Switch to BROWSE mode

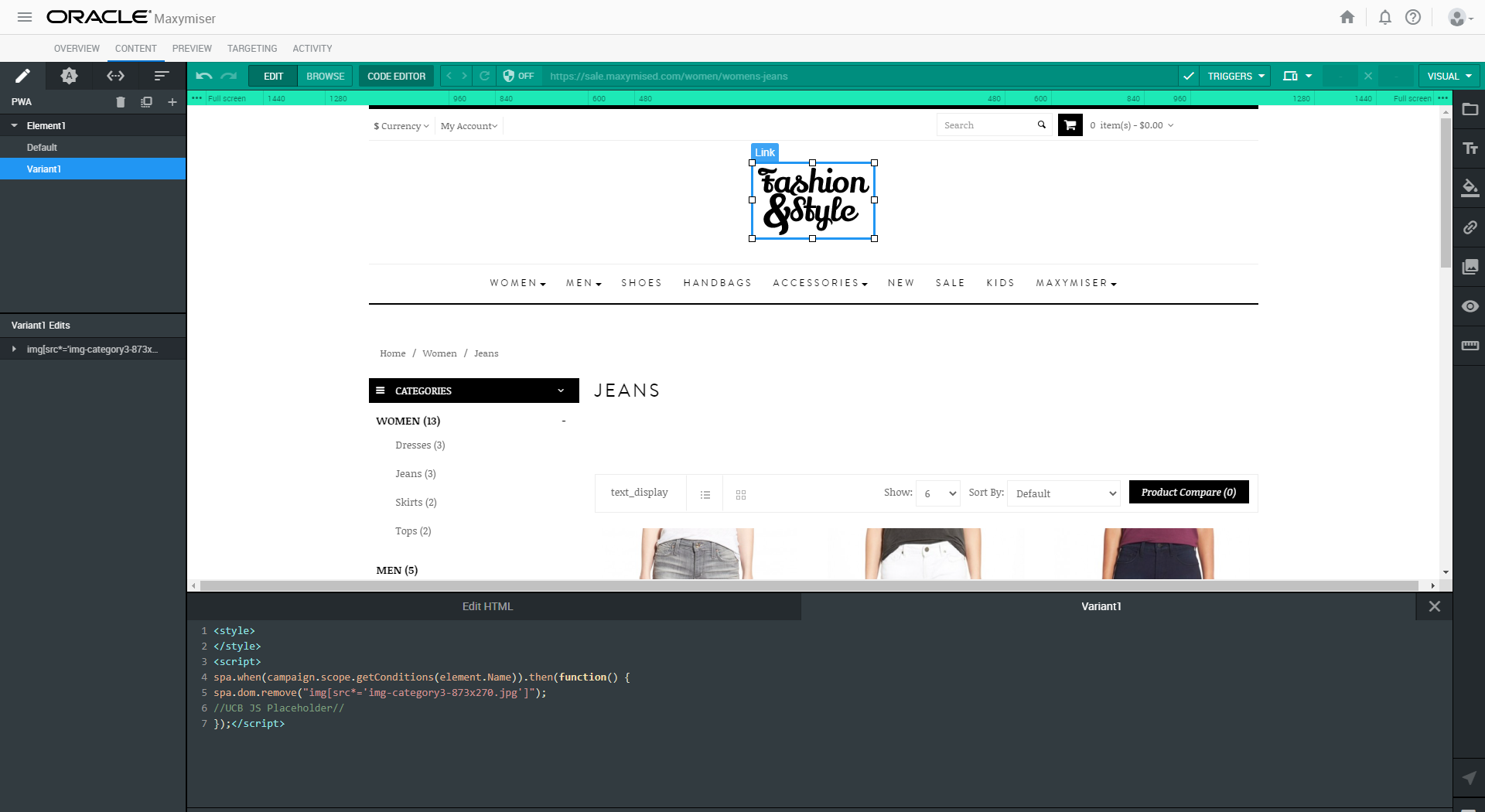[326, 76]
